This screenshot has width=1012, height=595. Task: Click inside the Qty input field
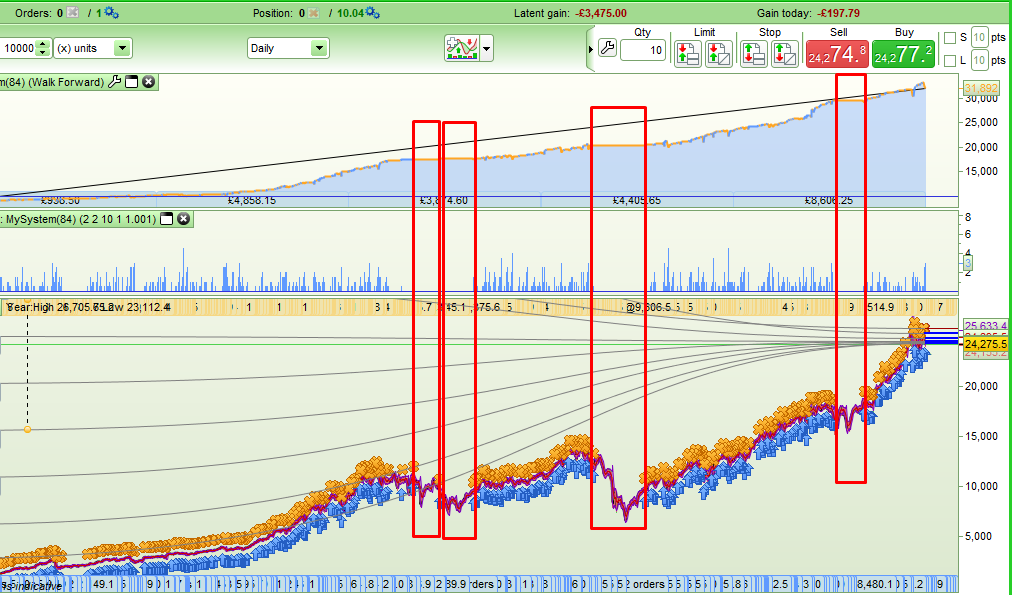coord(642,50)
